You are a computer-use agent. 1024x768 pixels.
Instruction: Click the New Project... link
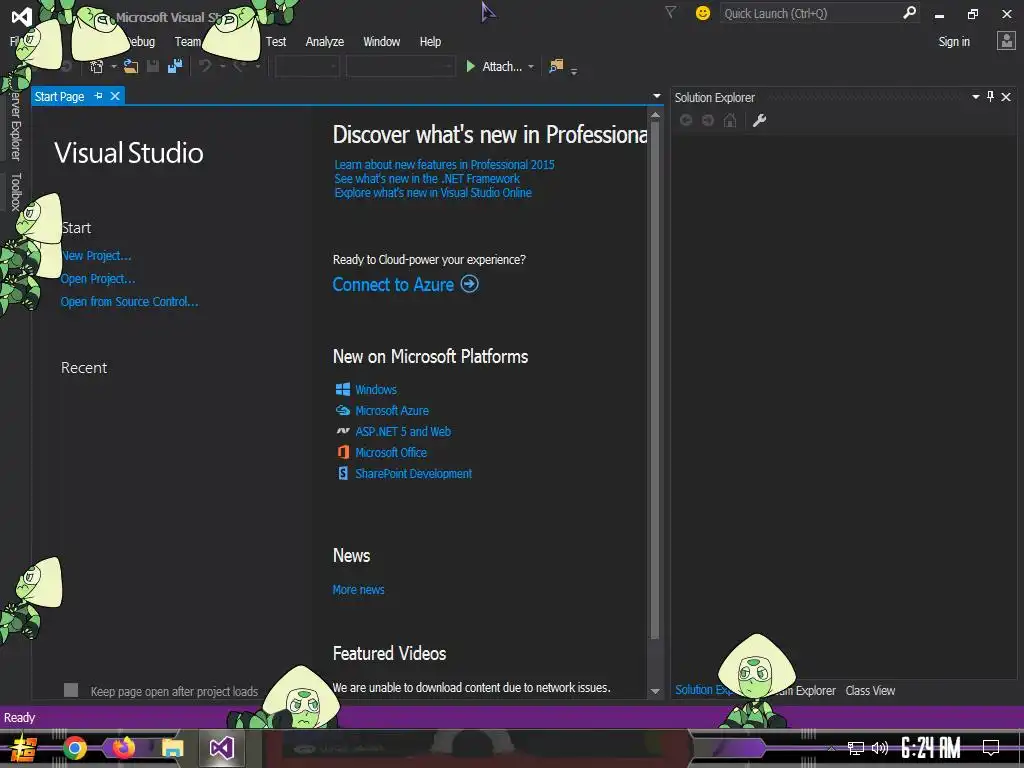(x=97, y=255)
